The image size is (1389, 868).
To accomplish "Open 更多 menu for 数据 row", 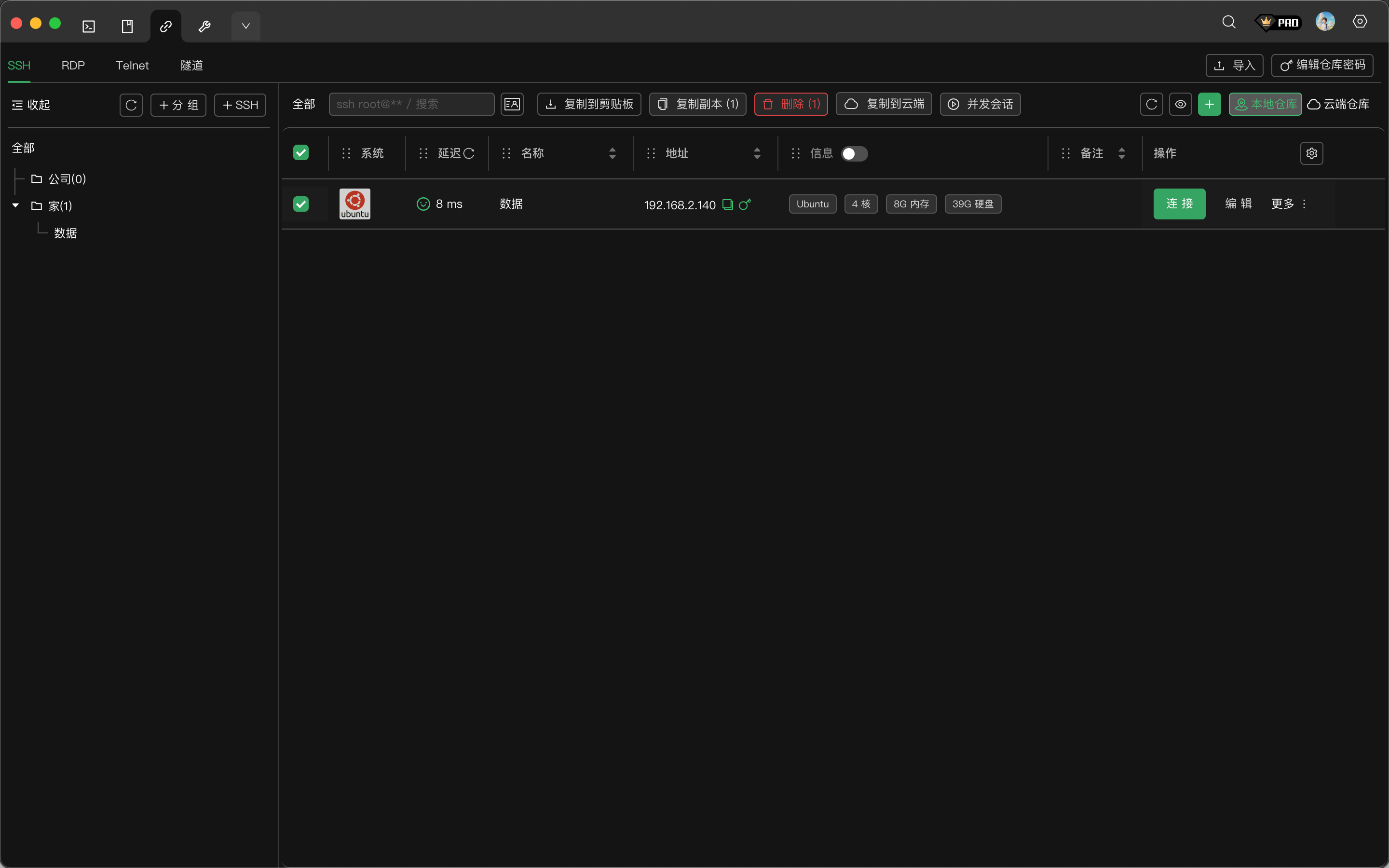I will 1288,204.
